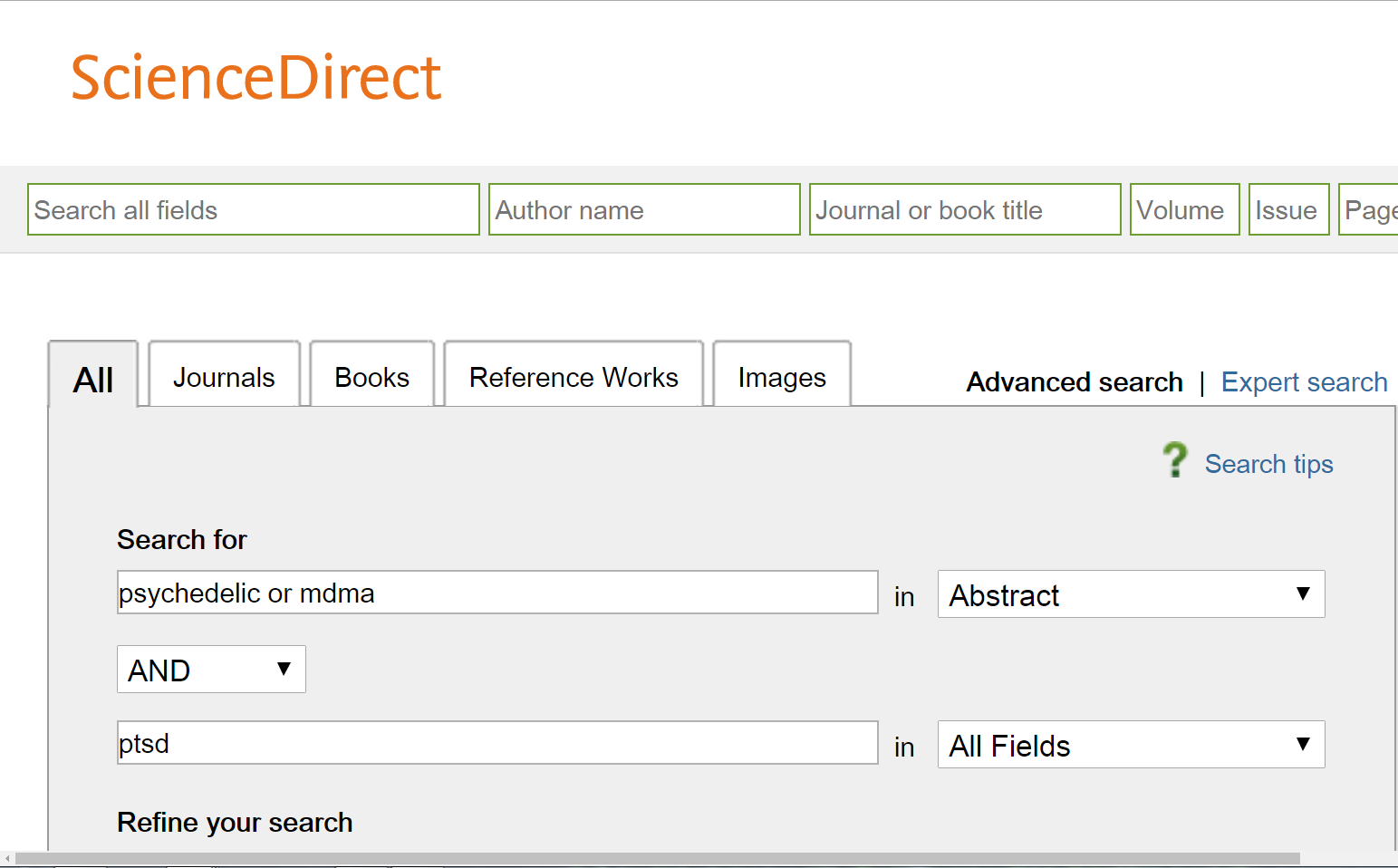The image size is (1398, 868).
Task: Click the Search all fields box
Action: pos(254,209)
